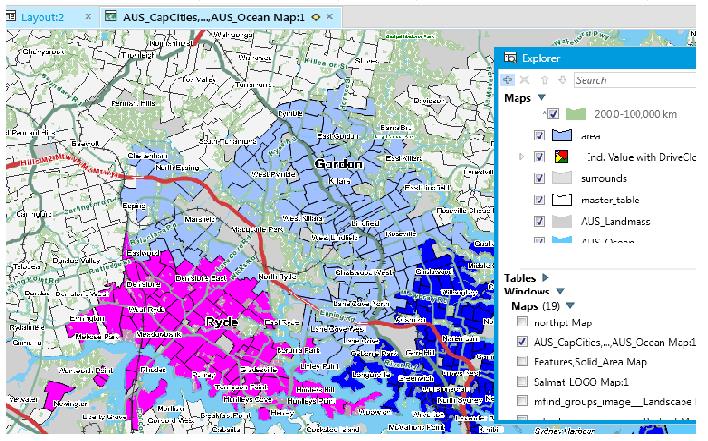Toggle visibility of the AUS_Landmass layer
Screen dimensions: 708x441
pos(539,221)
